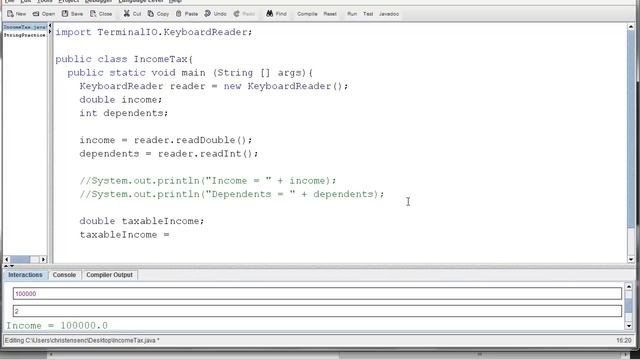
Task: Click the up arrow on the horizontal pane divider
Action: click(x=6, y=266)
